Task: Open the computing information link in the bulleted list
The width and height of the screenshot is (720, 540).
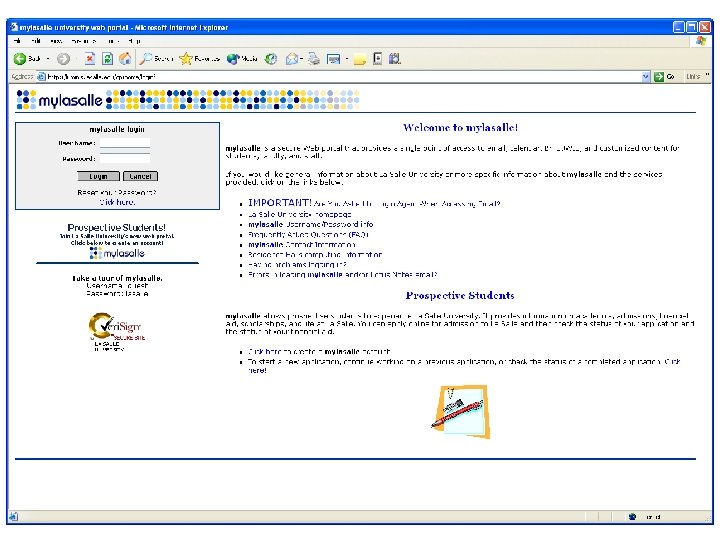Action: tap(315, 254)
